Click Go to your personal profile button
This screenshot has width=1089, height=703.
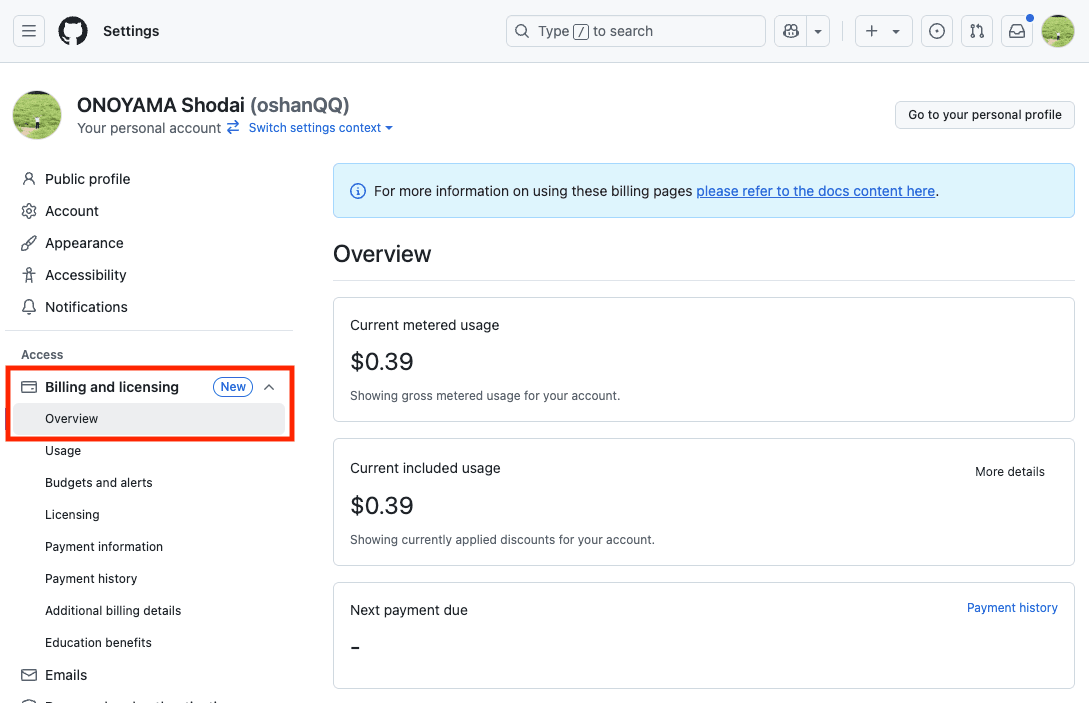point(985,115)
